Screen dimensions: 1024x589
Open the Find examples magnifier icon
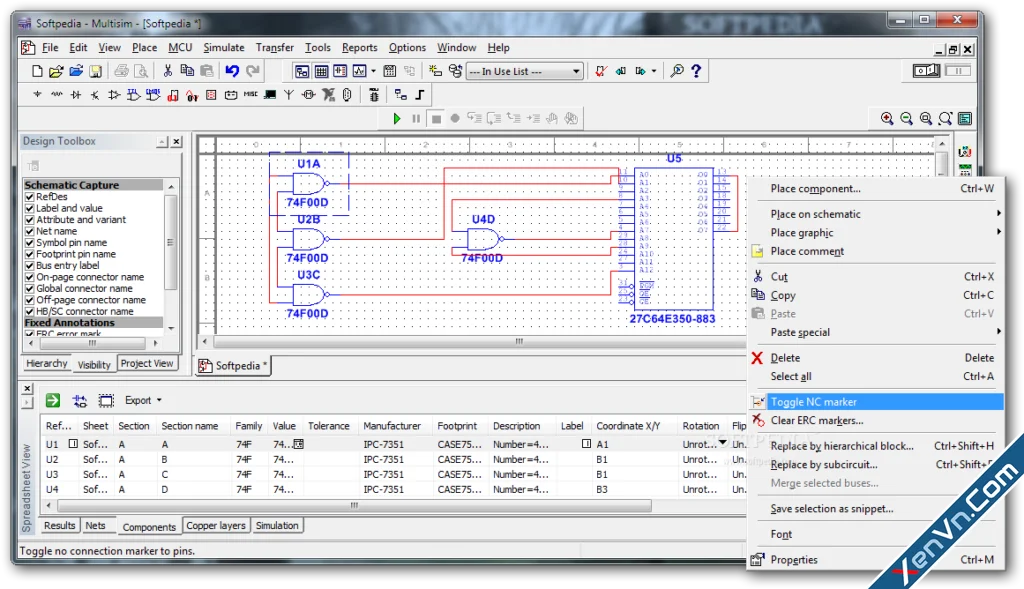(677, 71)
